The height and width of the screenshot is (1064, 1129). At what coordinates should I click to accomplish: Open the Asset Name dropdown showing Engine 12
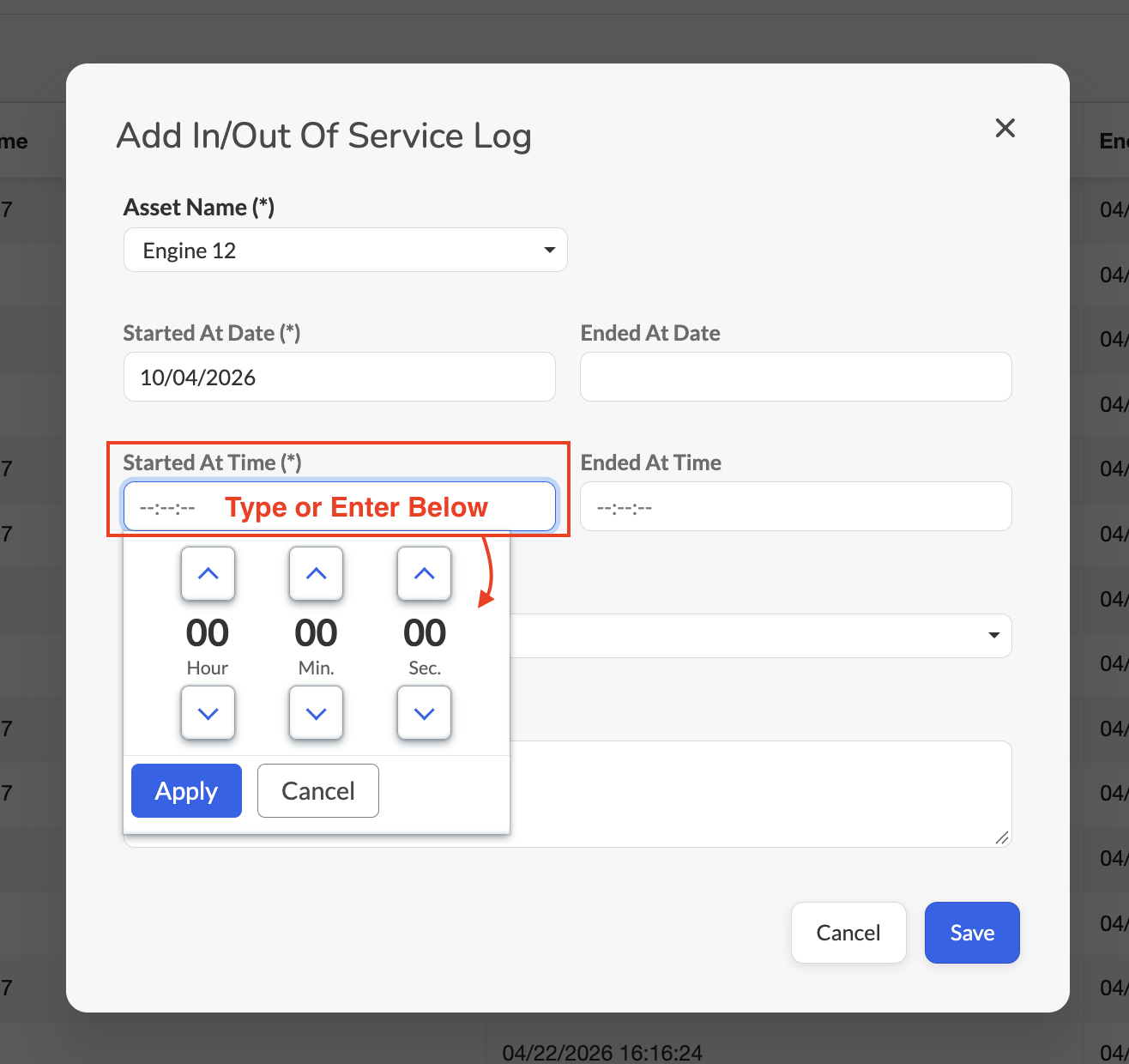click(346, 250)
